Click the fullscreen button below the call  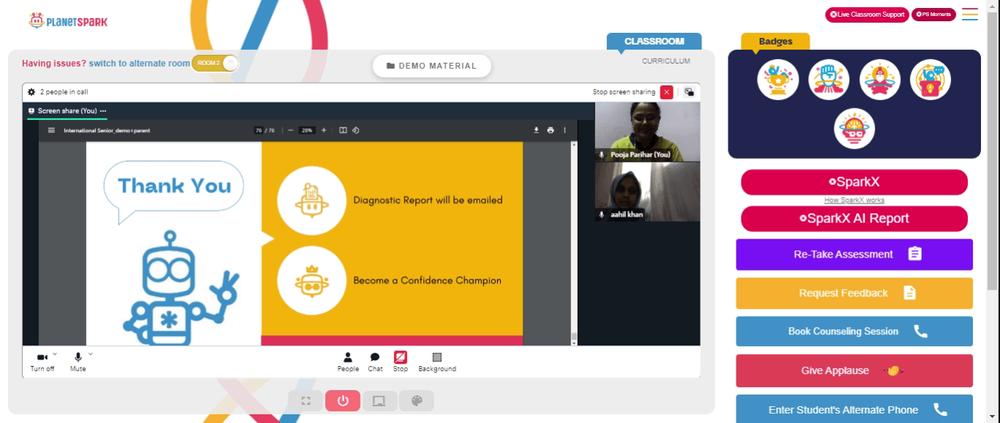(x=305, y=401)
